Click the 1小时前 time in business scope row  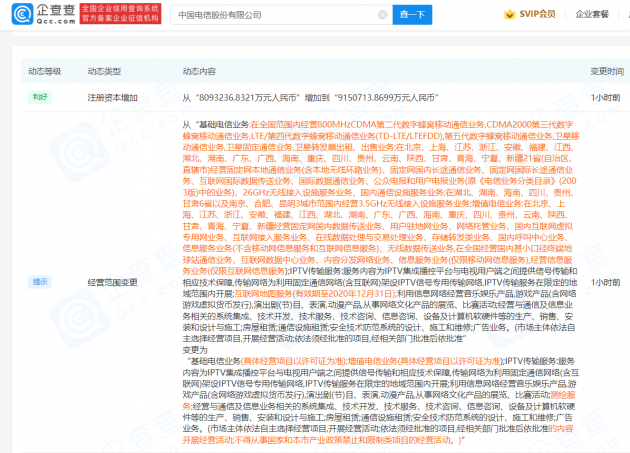[606, 282]
